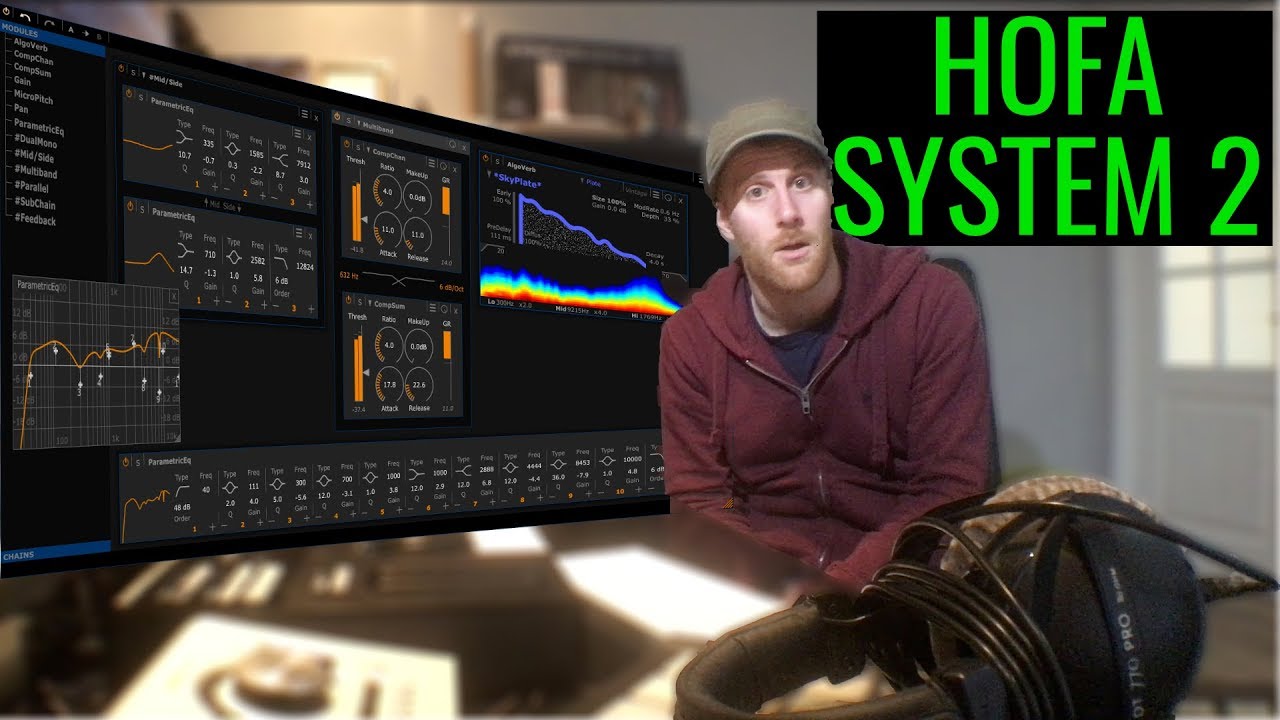Image resolution: width=1280 pixels, height=720 pixels.
Task: Click CompChan Ratio knob showing 4.0
Action: [387, 192]
